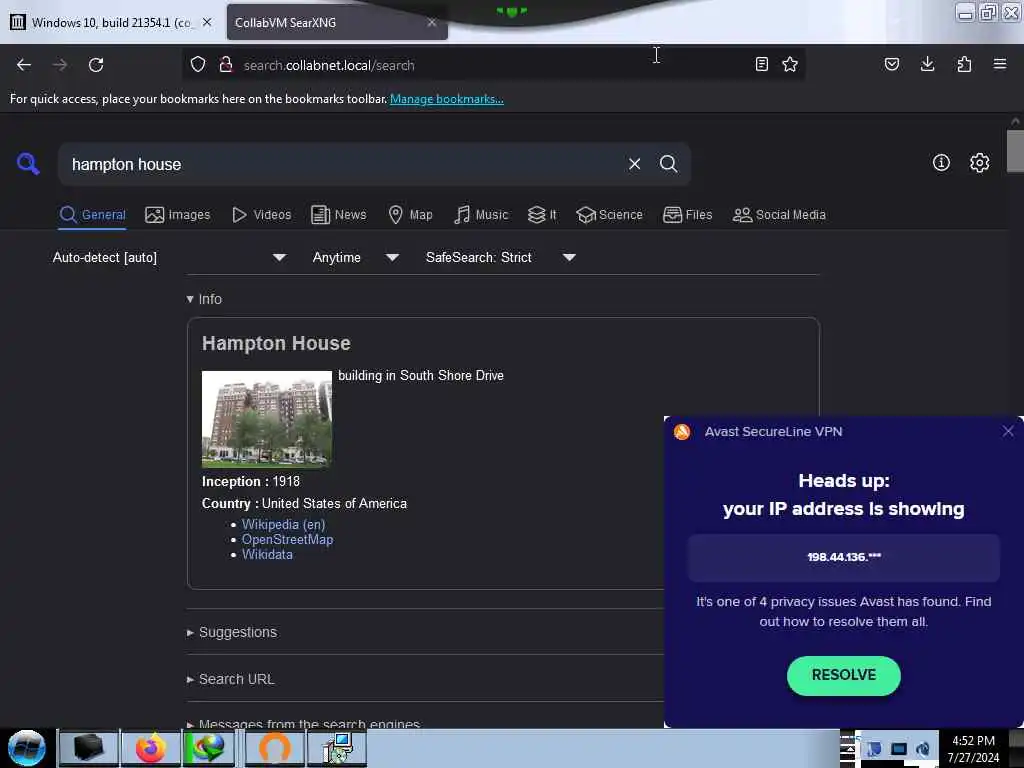Switch to Windows 10 build 21354.1 tab
Image resolution: width=1024 pixels, height=768 pixels.
111,22
